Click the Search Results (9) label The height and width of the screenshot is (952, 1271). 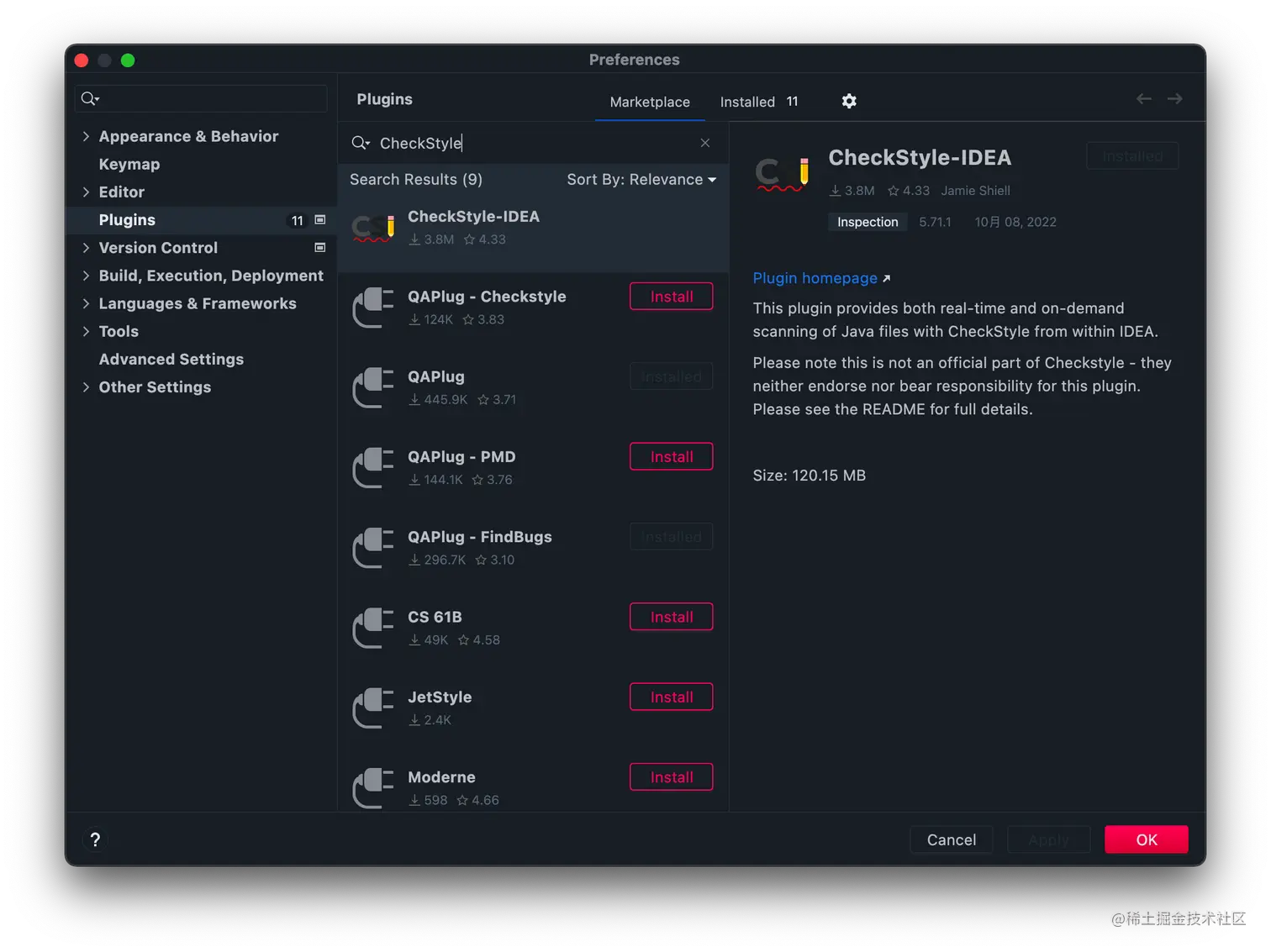coord(416,180)
